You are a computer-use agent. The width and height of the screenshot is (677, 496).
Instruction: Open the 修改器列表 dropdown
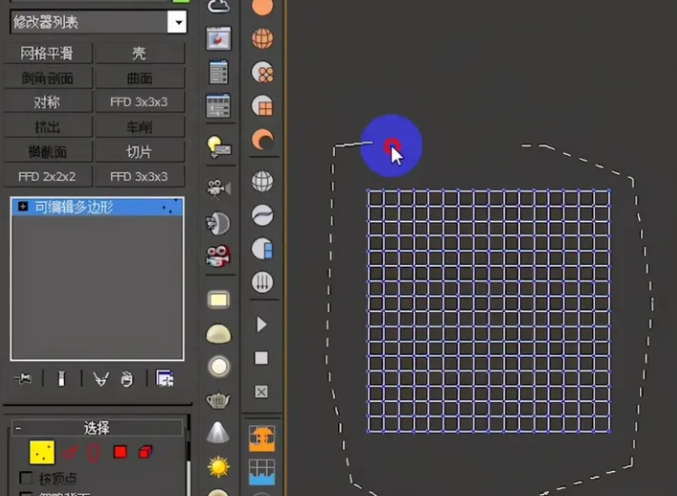click(177, 22)
